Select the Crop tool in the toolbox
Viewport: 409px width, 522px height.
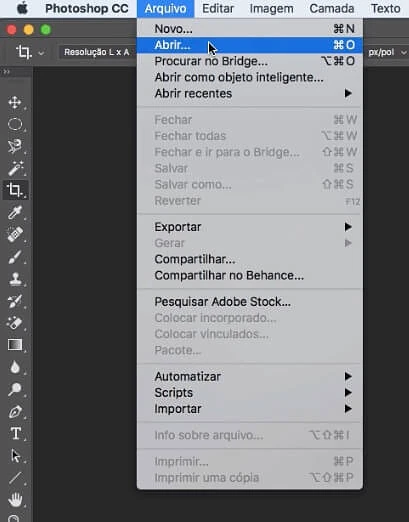(x=15, y=190)
